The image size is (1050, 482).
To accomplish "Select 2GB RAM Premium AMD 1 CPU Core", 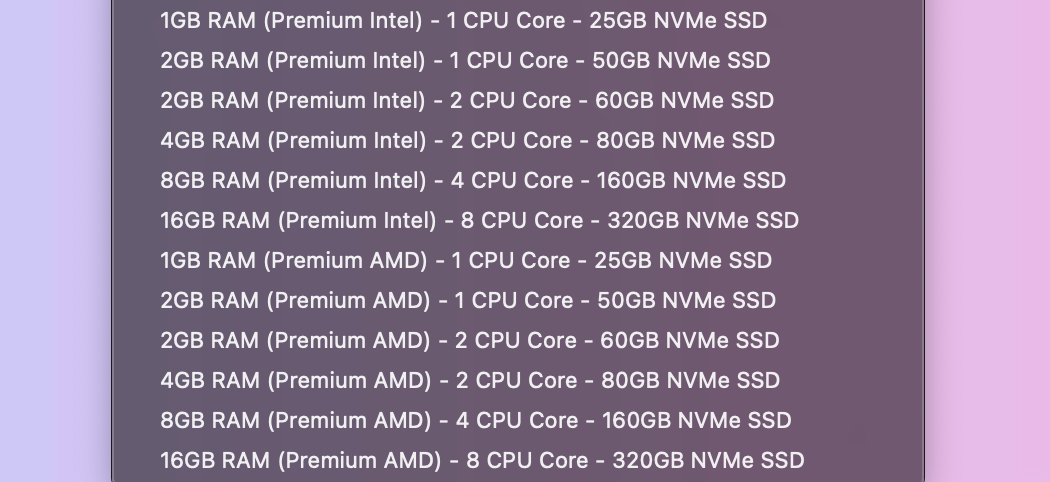I will point(468,300).
